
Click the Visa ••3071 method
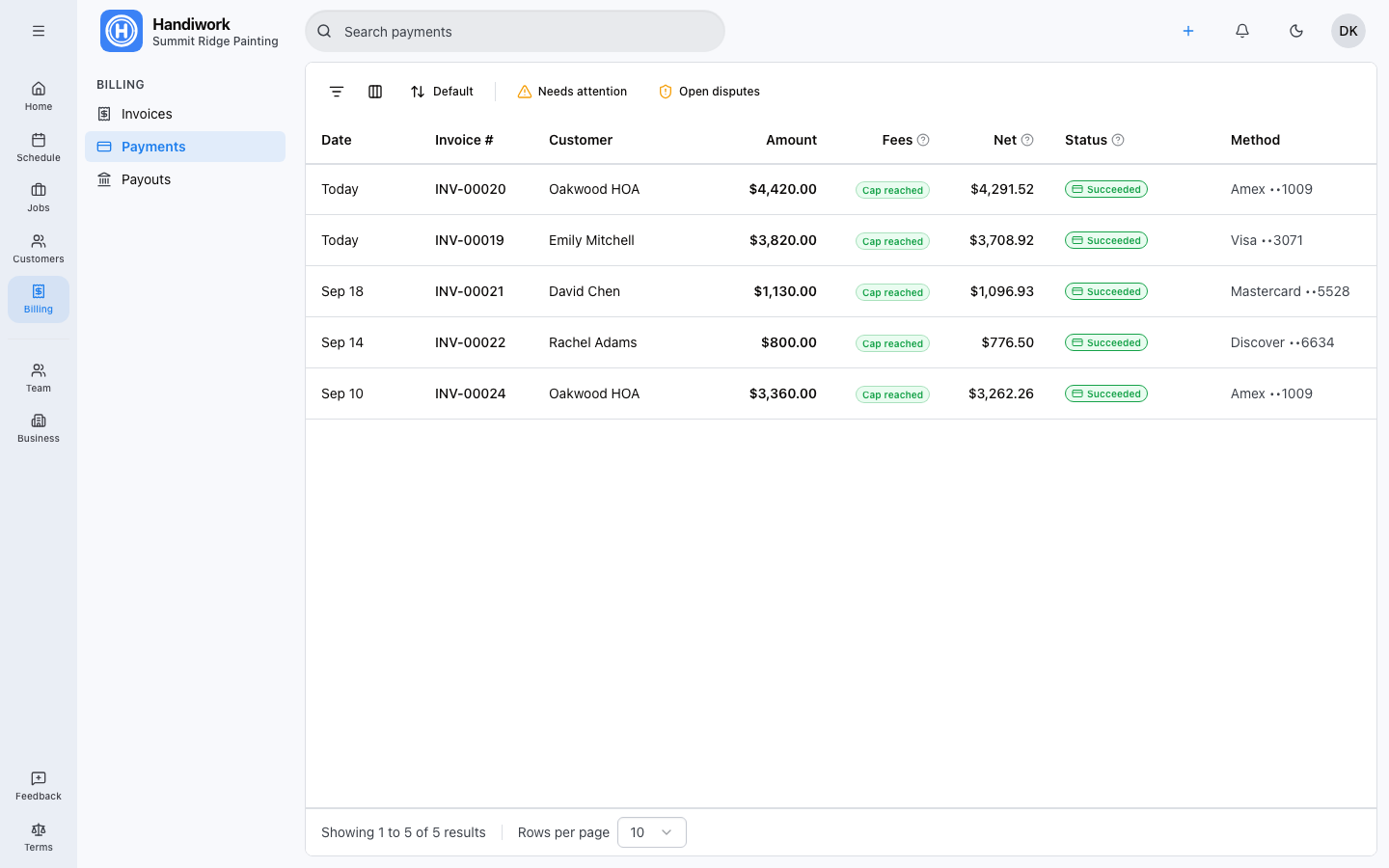point(1267,240)
